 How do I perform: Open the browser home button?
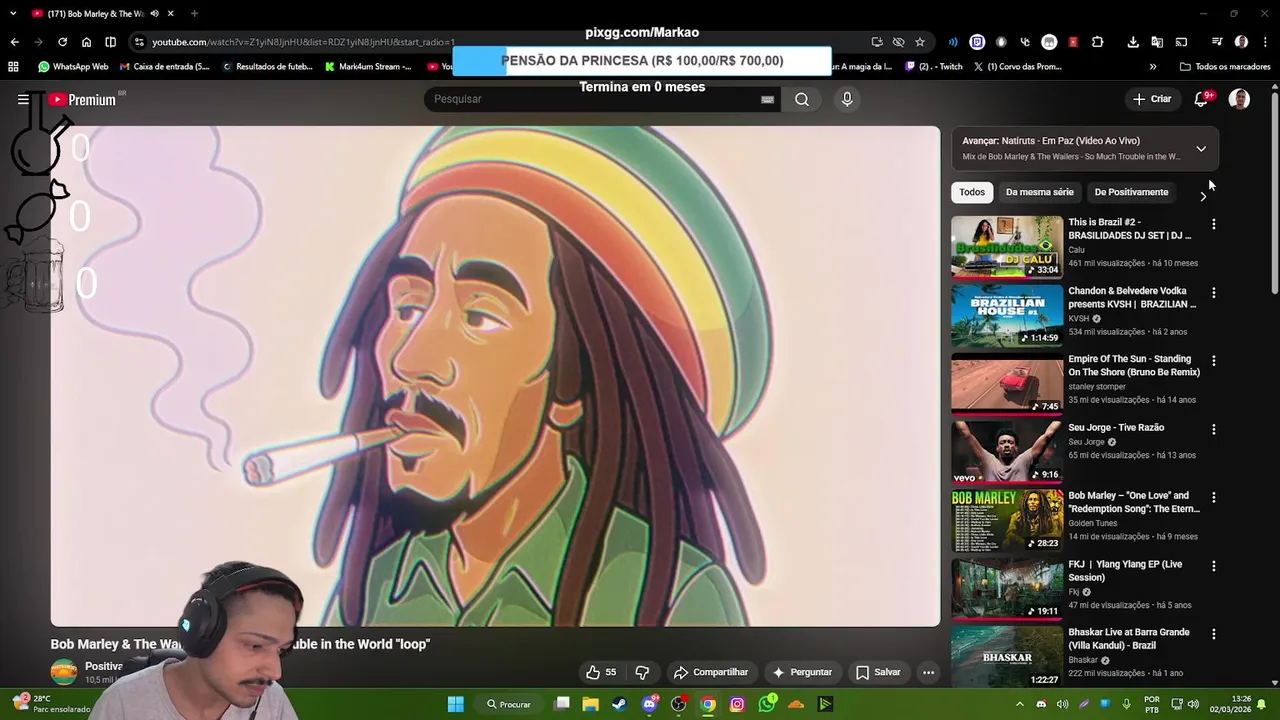[x=86, y=42]
